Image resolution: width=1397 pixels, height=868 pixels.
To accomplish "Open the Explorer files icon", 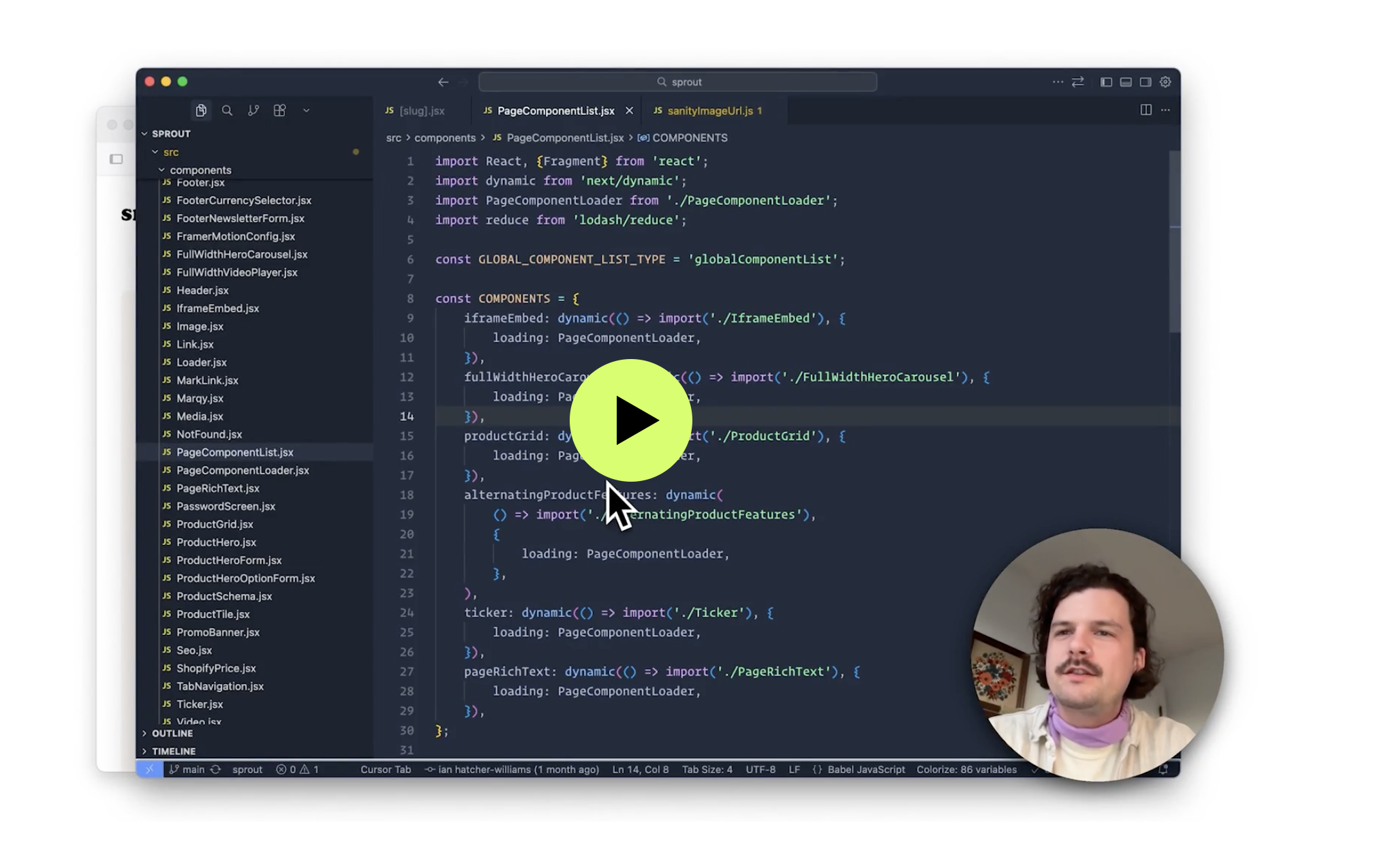I will (x=201, y=110).
